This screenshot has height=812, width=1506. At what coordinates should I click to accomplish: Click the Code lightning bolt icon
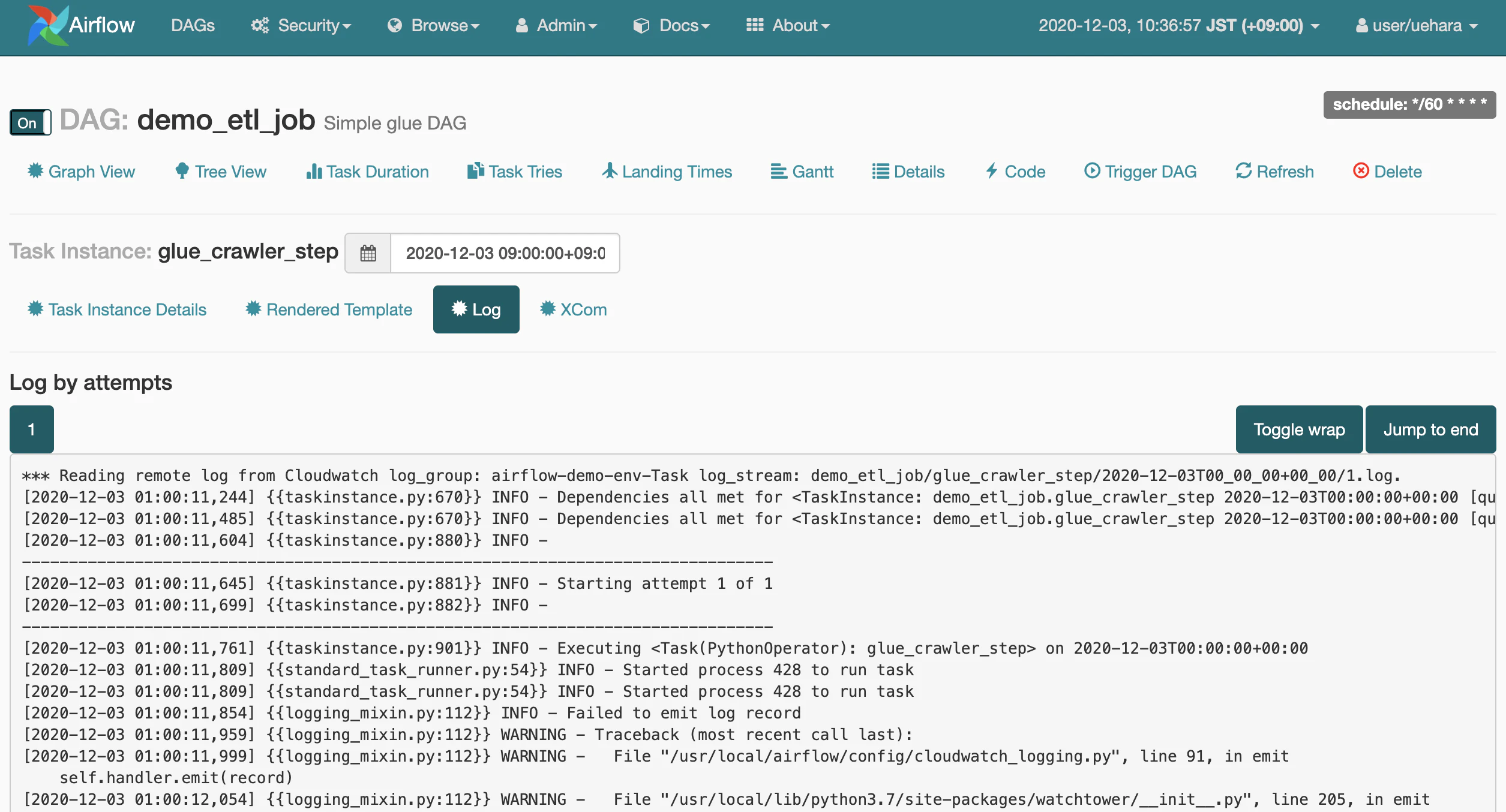(x=991, y=171)
